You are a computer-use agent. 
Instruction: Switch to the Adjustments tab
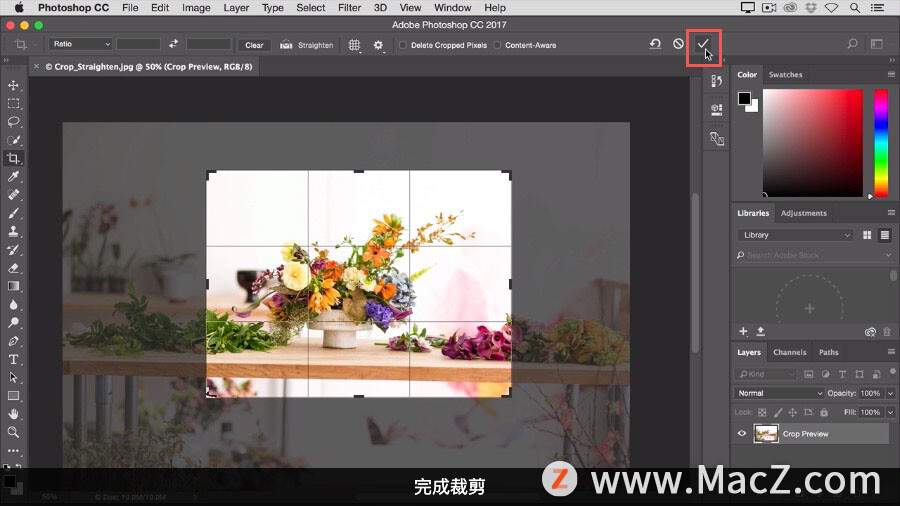pos(804,213)
